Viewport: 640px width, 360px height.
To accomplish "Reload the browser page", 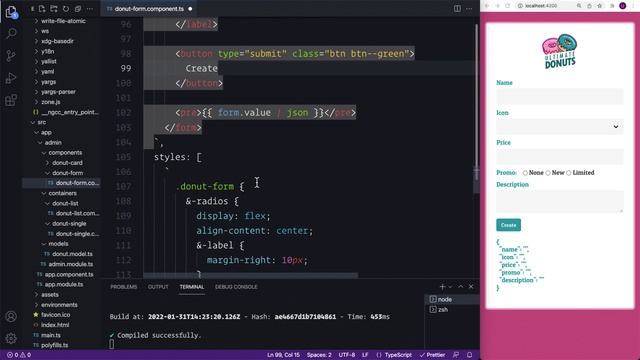I will (x=508, y=6).
